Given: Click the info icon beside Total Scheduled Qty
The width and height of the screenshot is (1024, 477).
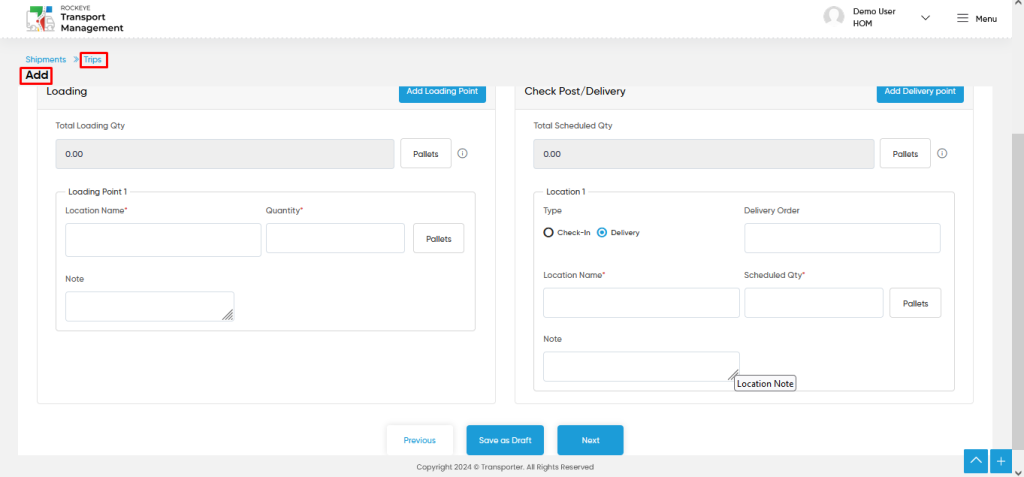Looking at the screenshot, I should coord(942,154).
